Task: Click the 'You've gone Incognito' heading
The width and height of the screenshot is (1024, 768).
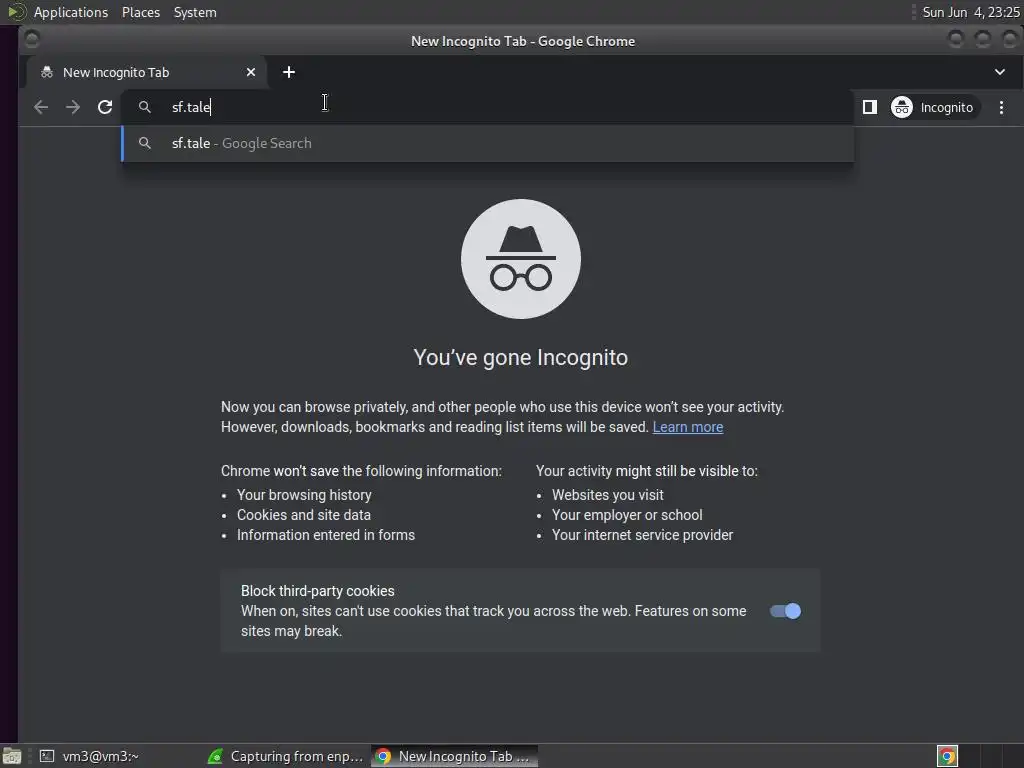Action: pyautogui.click(x=520, y=358)
